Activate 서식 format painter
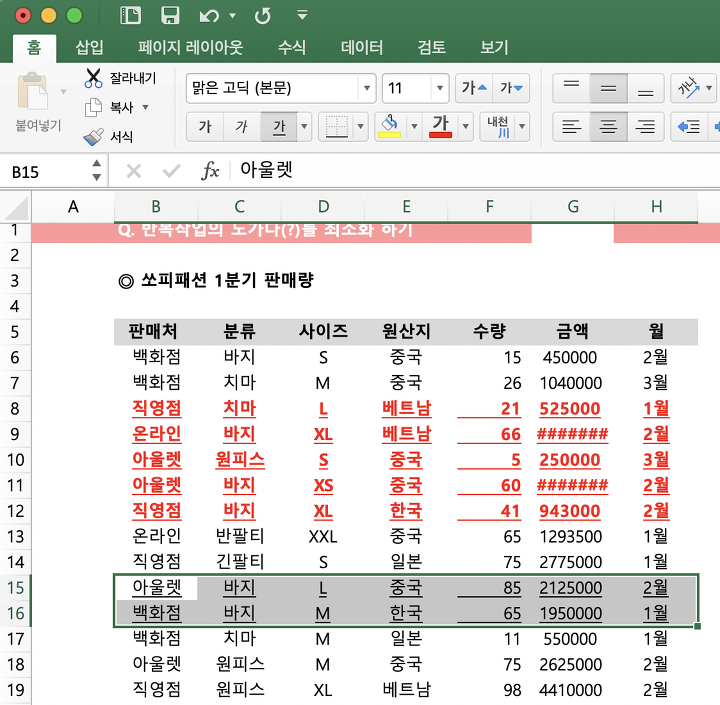This screenshot has width=720, height=705. tap(109, 136)
